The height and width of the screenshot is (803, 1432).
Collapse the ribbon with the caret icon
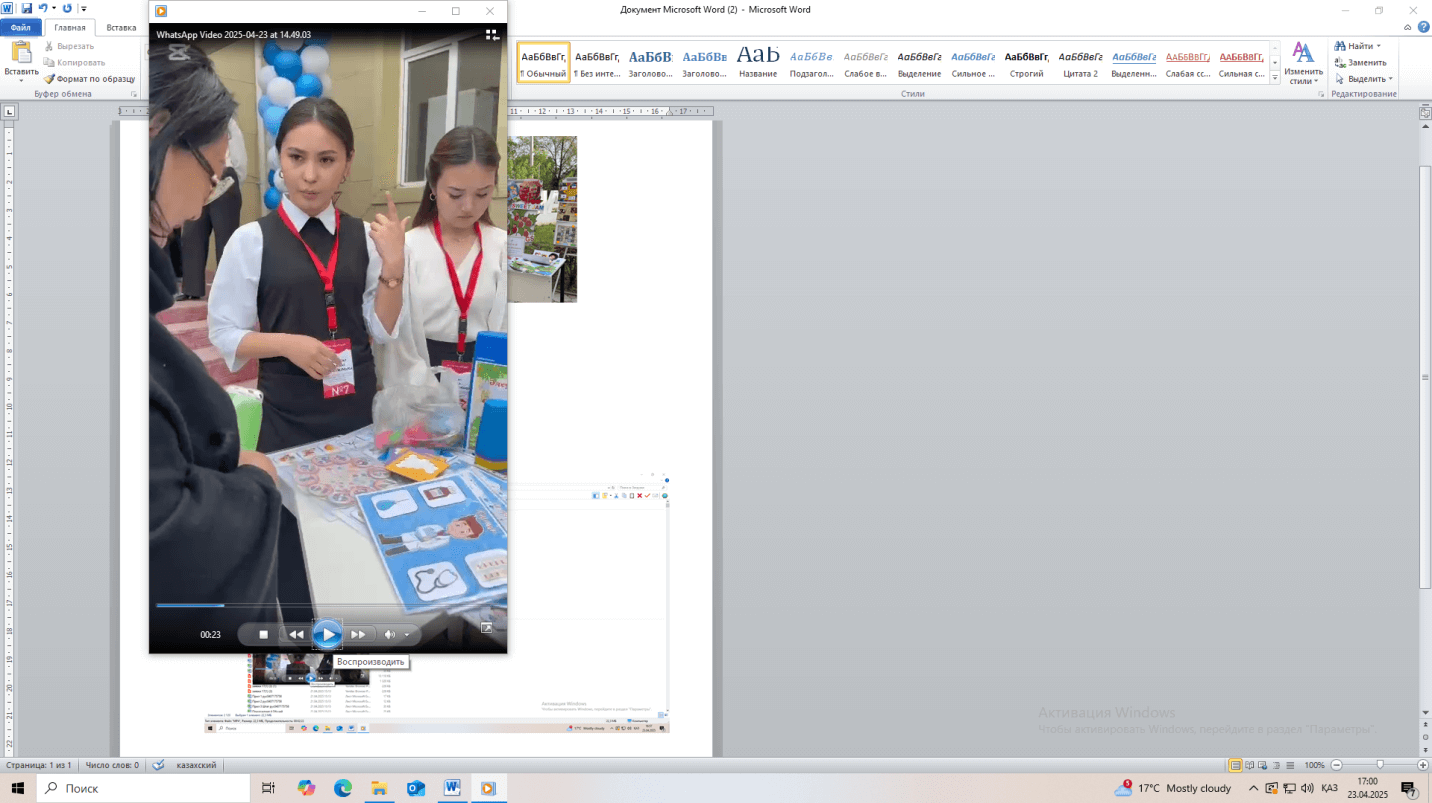click(1409, 28)
